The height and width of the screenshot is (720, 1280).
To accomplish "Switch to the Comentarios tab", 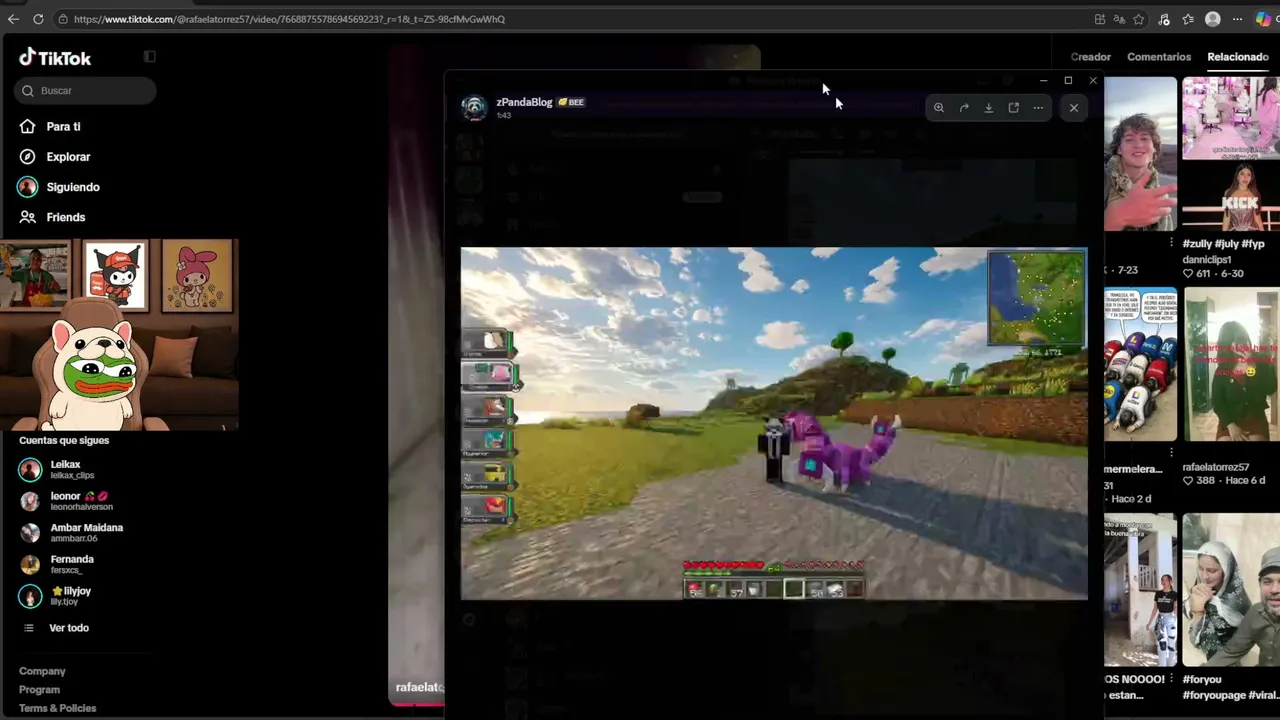I will point(1159,57).
